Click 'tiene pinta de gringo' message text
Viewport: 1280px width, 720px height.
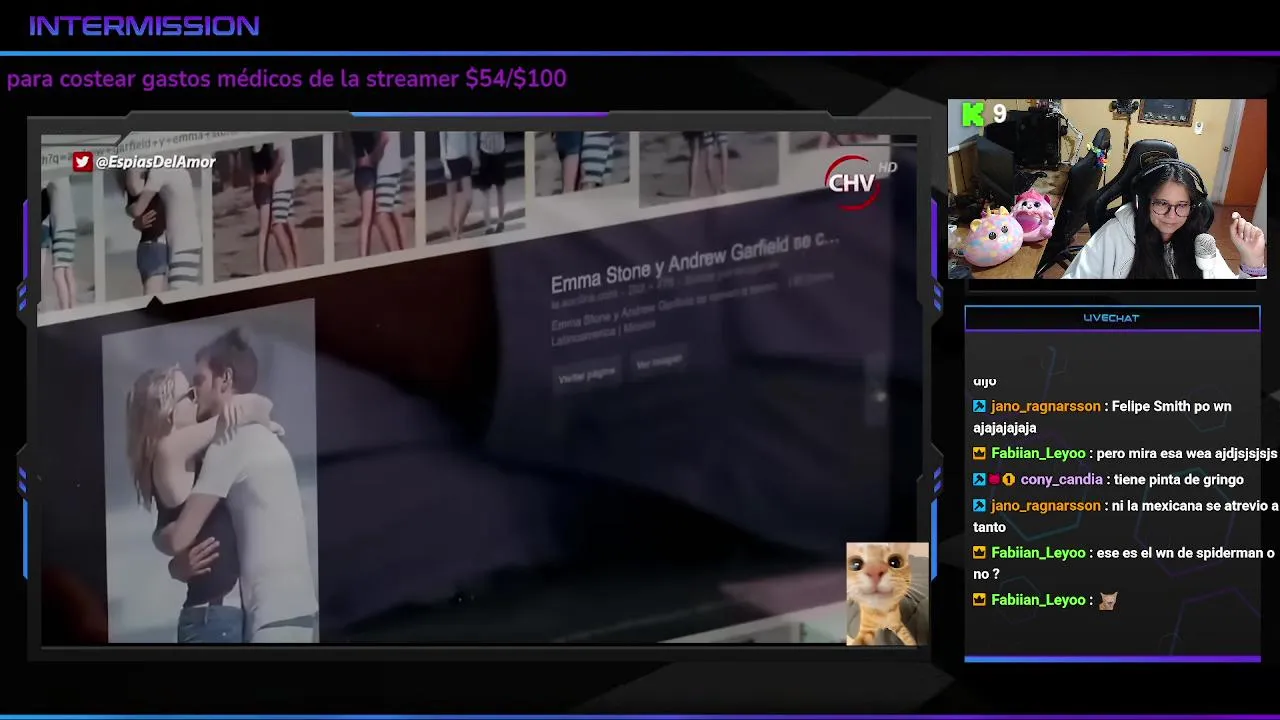coord(1180,479)
